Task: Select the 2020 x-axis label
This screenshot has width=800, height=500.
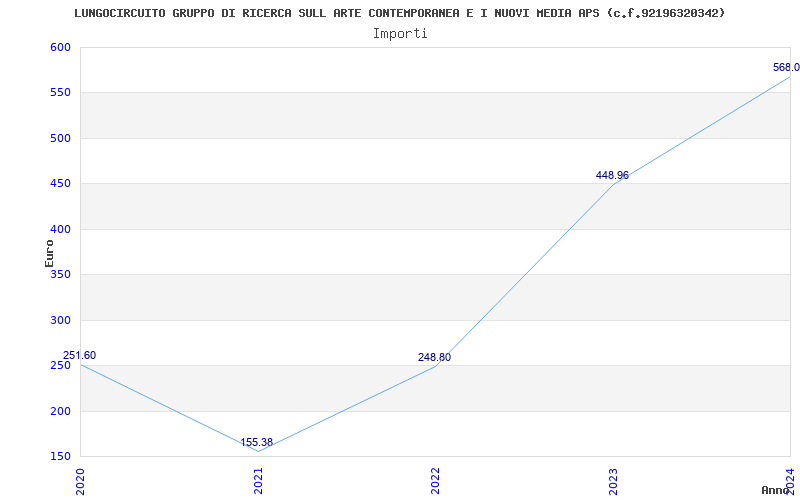Action: [x=80, y=481]
